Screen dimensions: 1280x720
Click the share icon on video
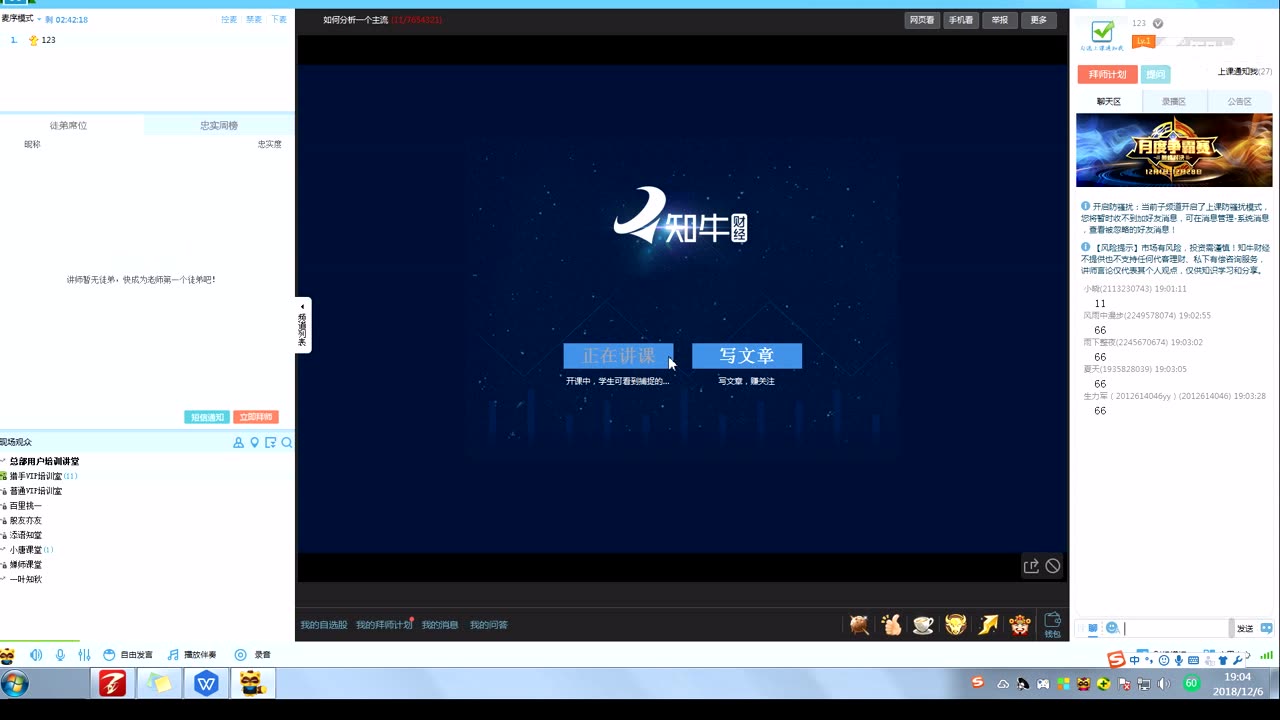[x=1031, y=566]
